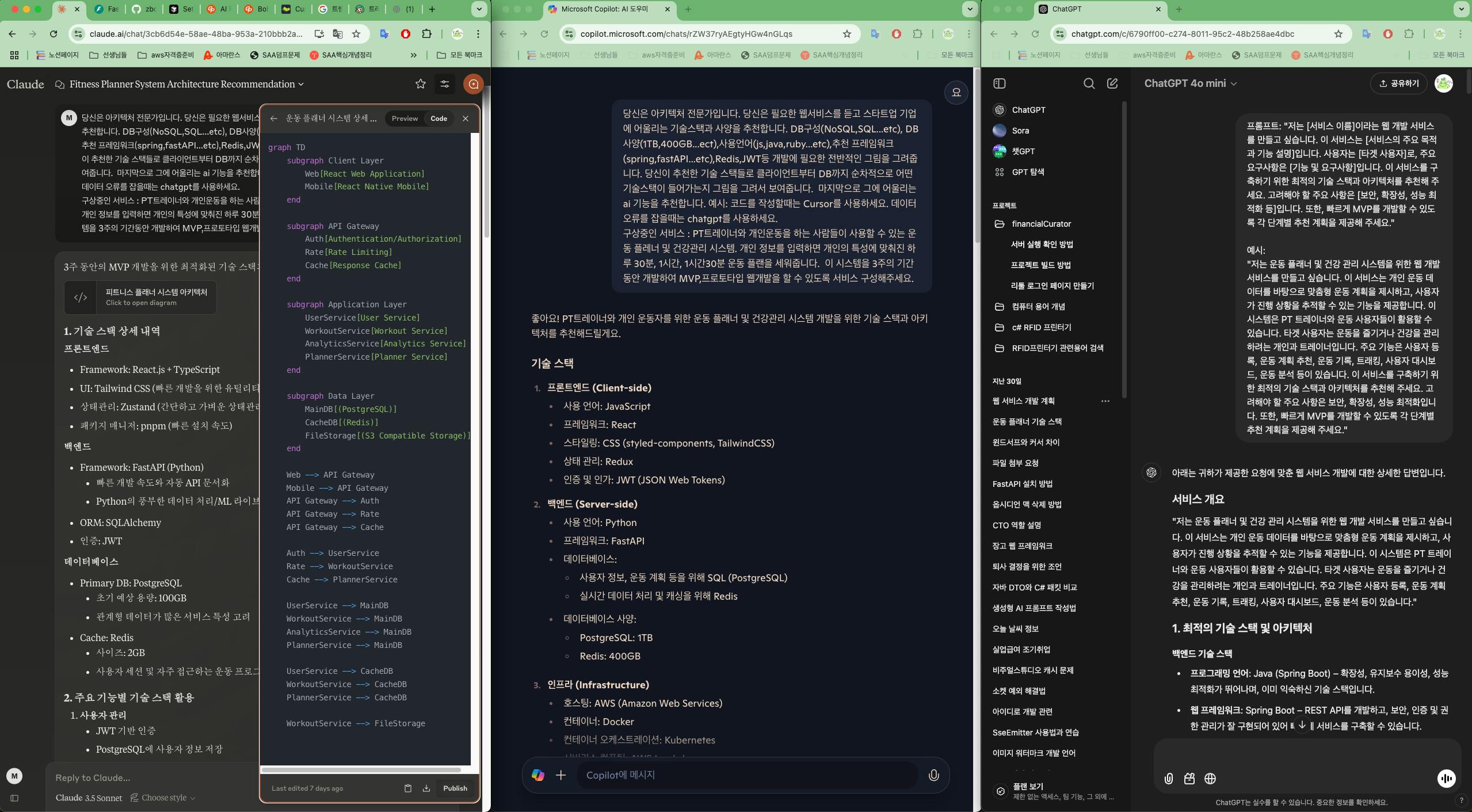Copy artifact code with clipboard icon
The height and width of the screenshot is (812, 1472).
(407, 788)
